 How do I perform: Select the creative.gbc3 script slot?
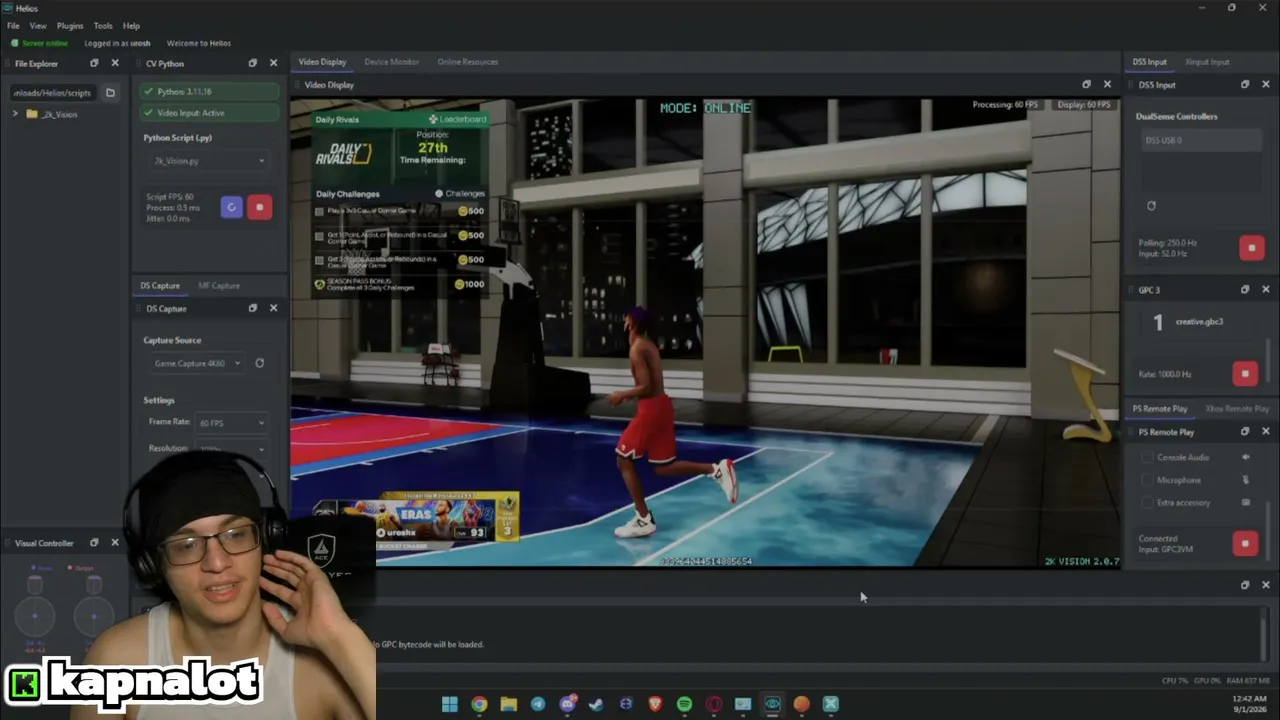[x=1199, y=322]
